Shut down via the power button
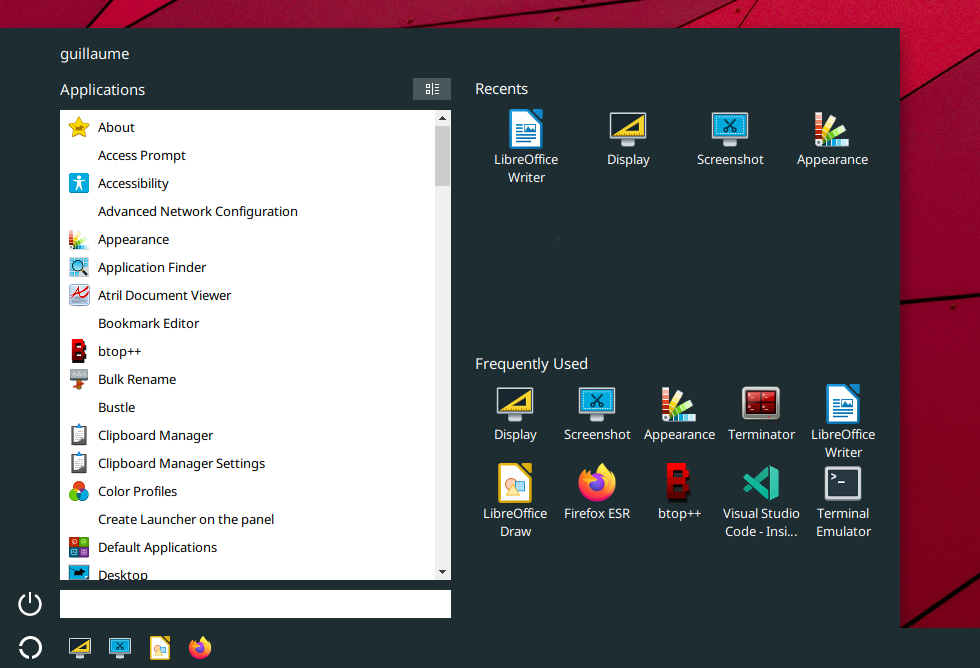This screenshot has height=668, width=980. [29, 604]
